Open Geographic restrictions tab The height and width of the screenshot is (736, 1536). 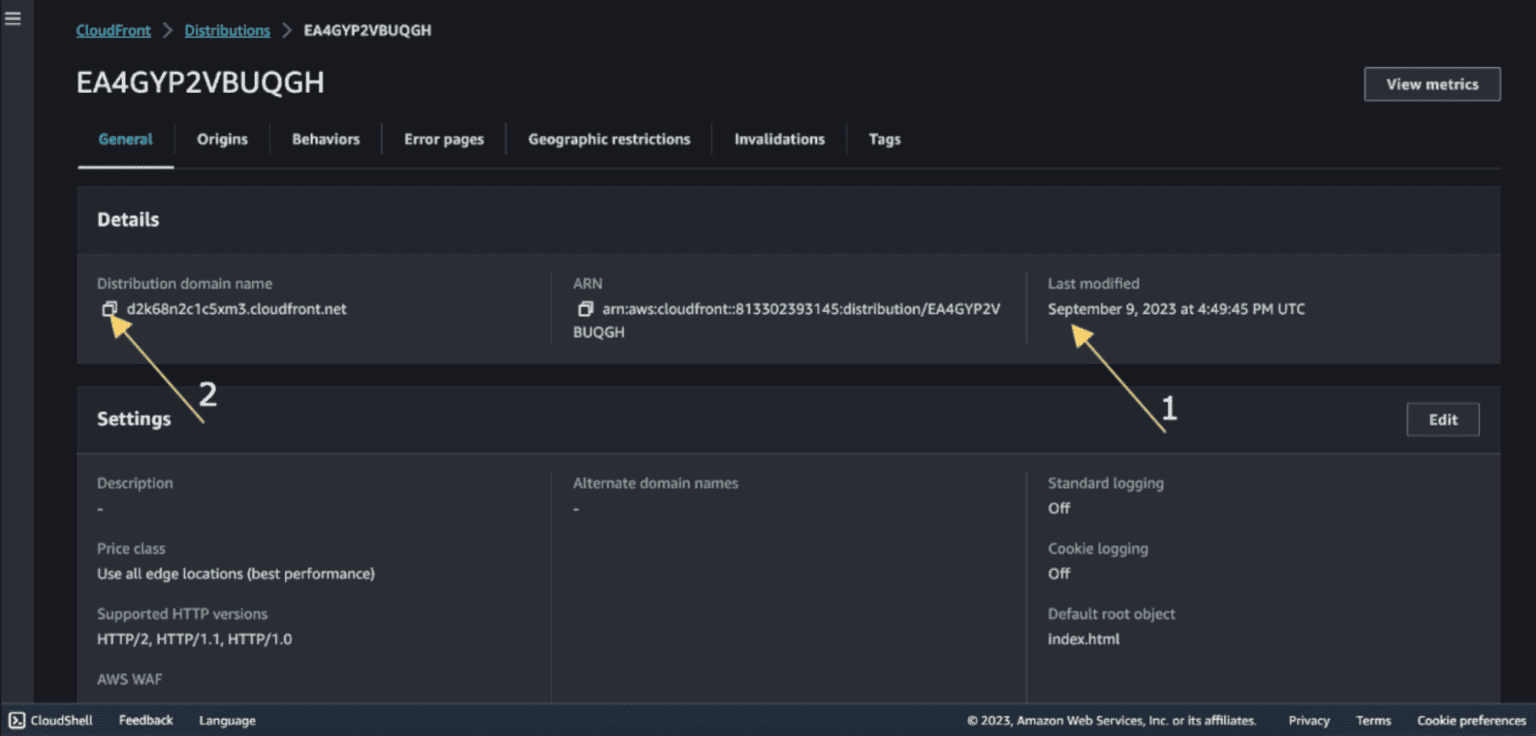(609, 139)
